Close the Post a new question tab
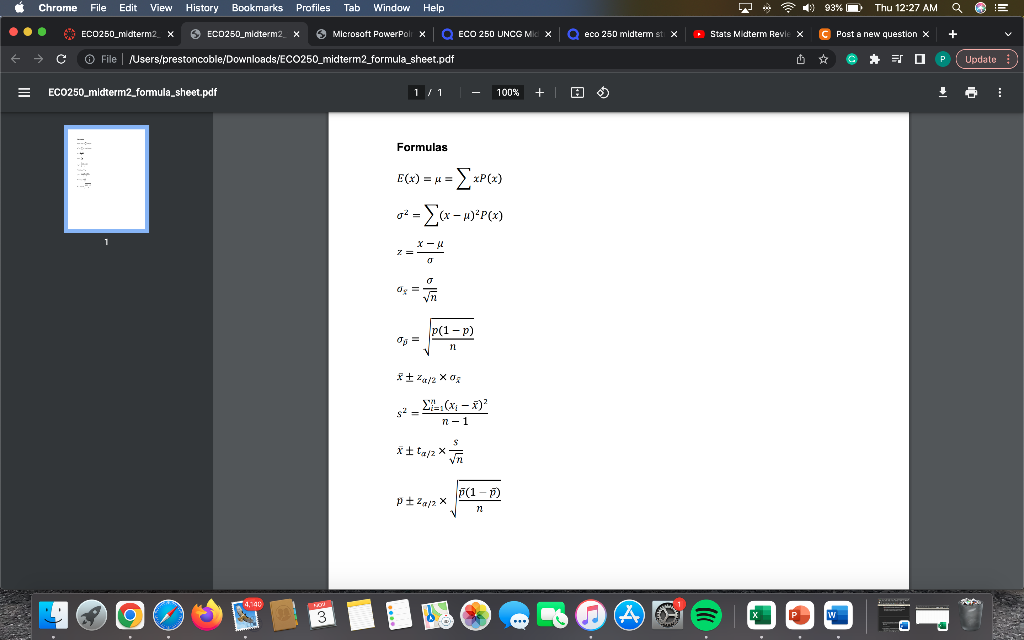1024x640 pixels. click(x=925, y=34)
